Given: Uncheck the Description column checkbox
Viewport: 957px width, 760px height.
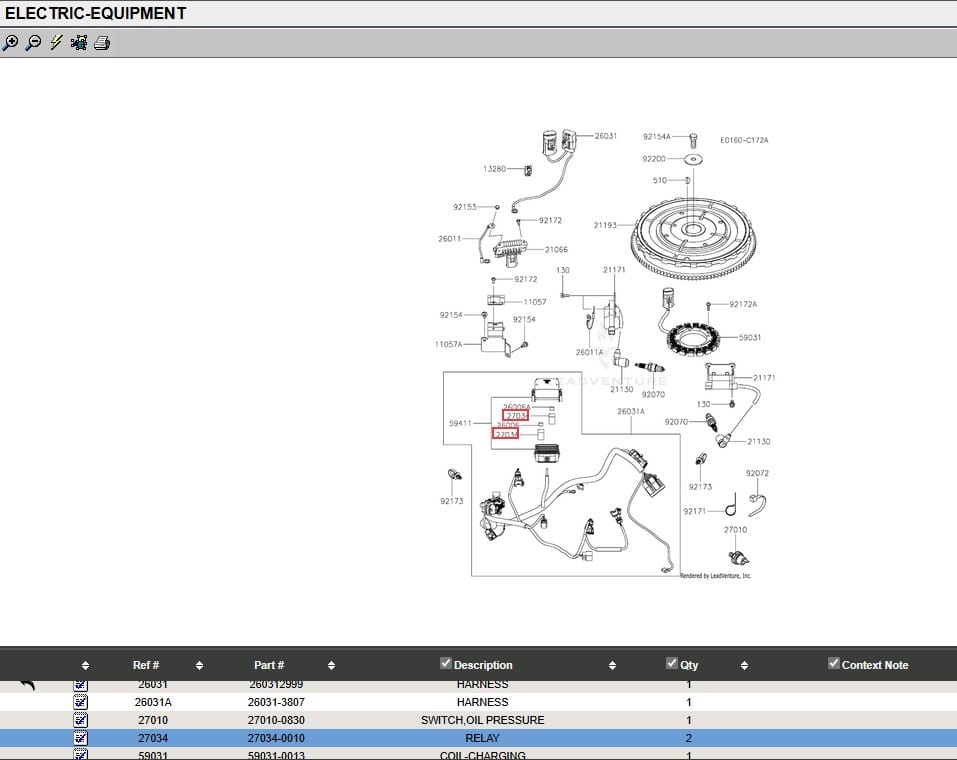Looking at the screenshot, I should click(446, 663).
